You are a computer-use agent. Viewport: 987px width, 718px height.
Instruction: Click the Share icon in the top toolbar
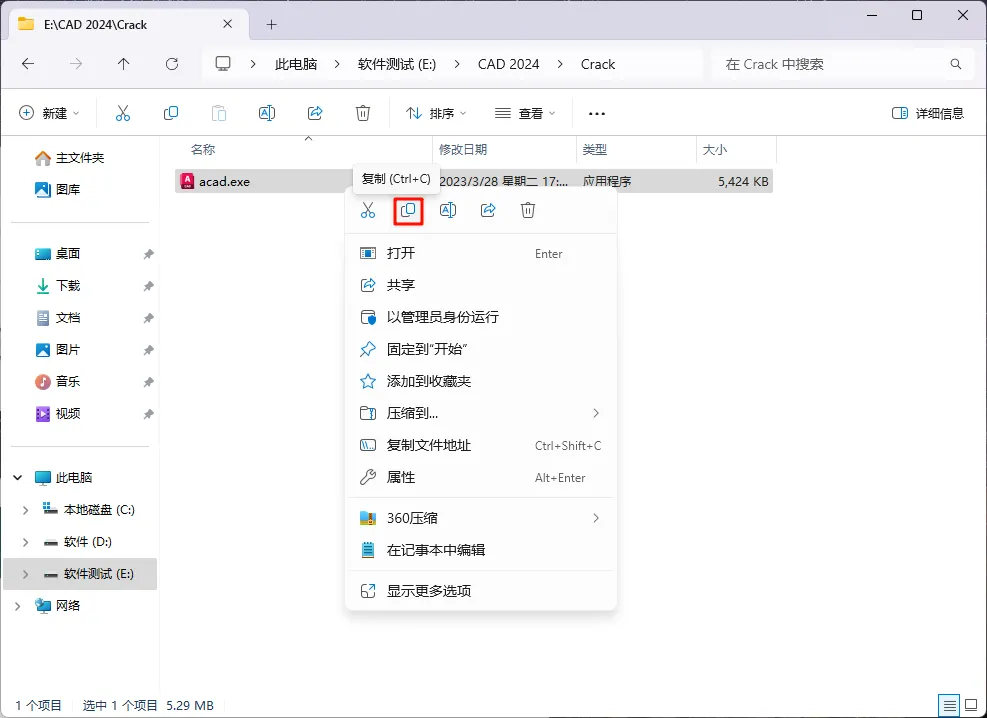[x=315, y=113]
